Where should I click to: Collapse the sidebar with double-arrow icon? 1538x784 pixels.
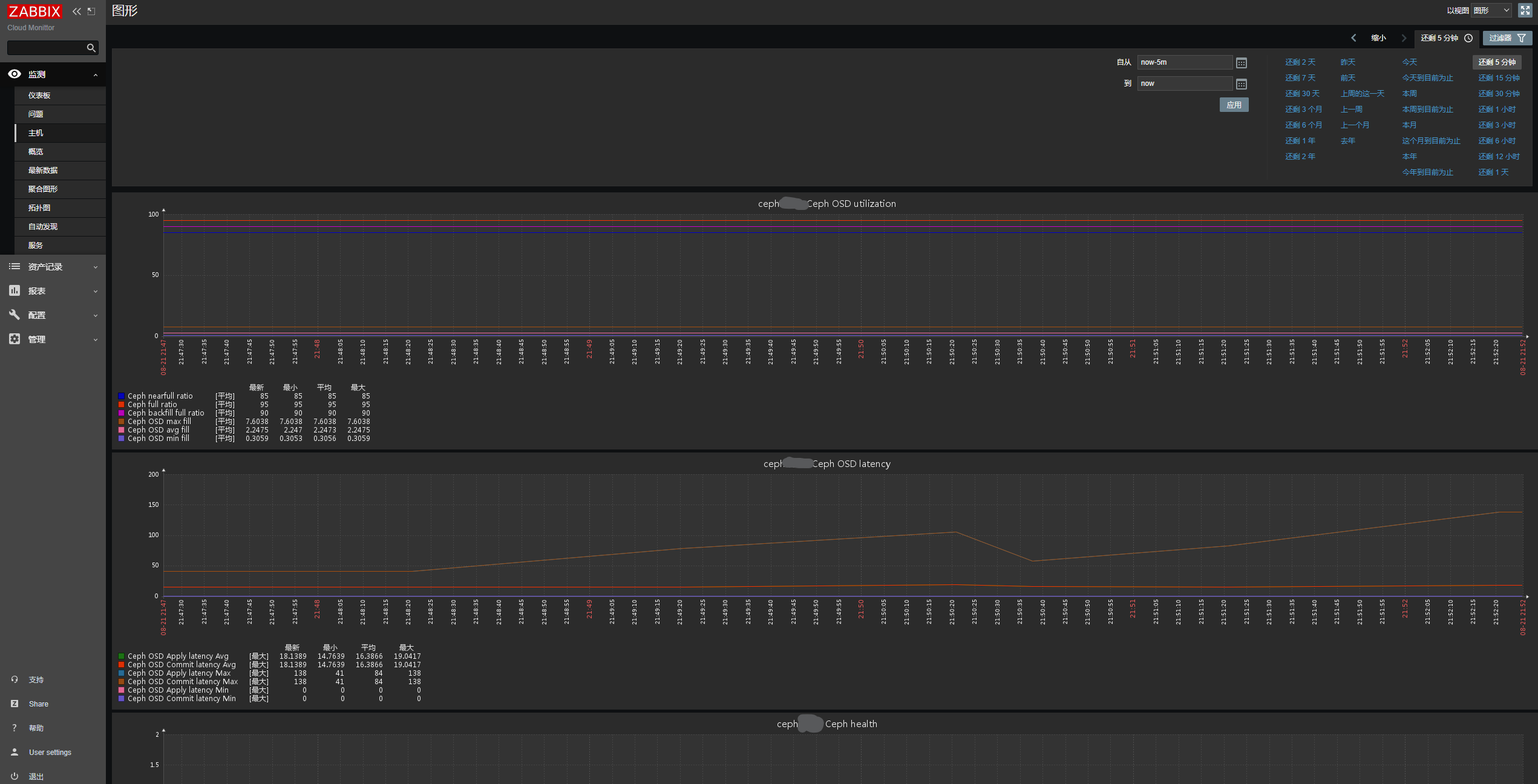tap(77, 11)
